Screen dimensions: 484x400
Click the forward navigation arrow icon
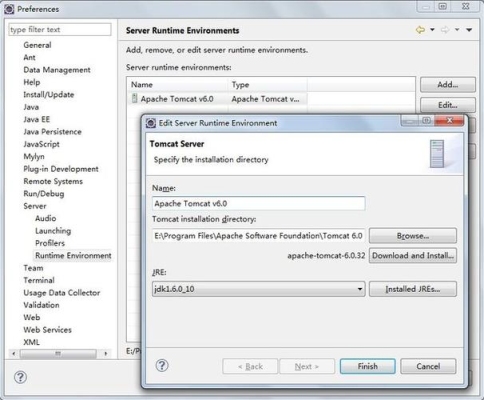tap(445, 30)
